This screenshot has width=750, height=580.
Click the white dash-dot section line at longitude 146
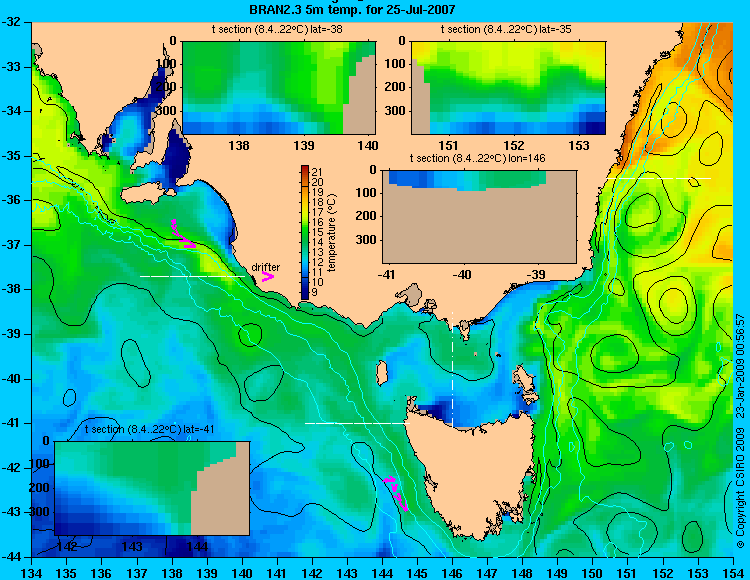[452, 369]
